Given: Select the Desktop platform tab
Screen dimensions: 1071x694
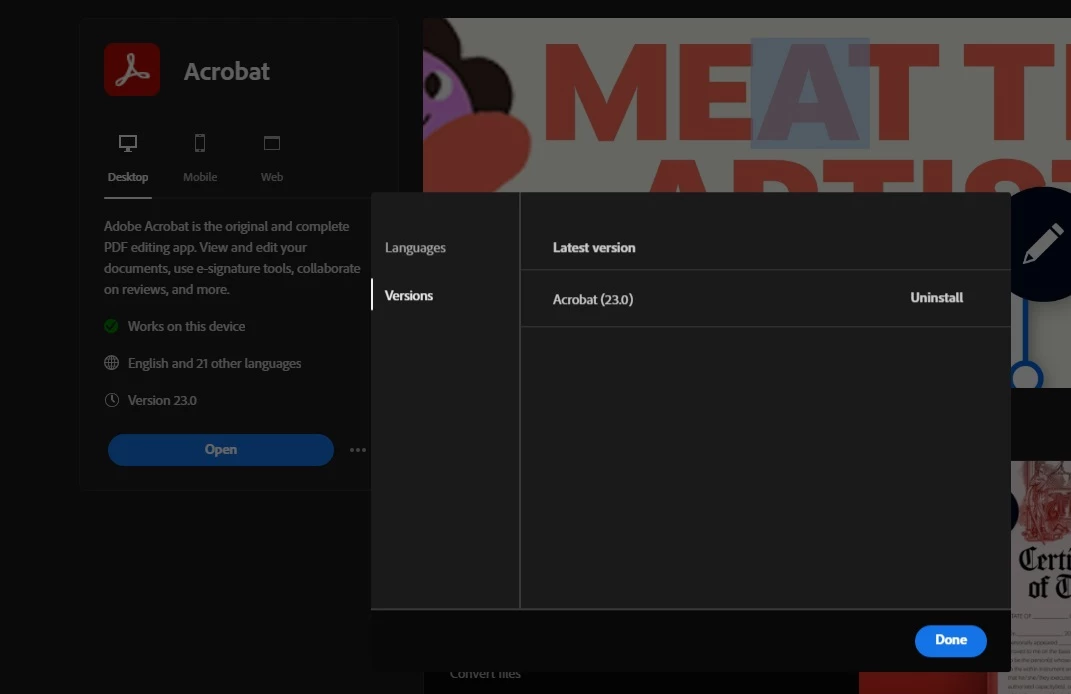Looking at the screenshot, I should (x=128, y=159).
